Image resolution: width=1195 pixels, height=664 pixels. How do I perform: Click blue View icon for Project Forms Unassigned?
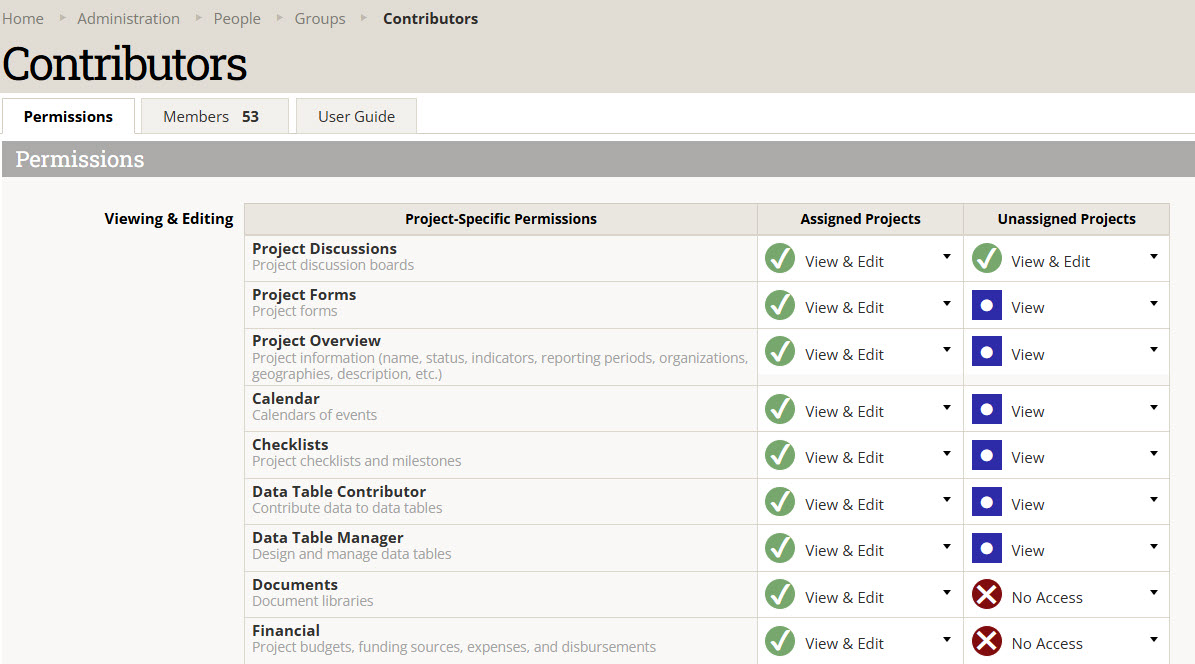[x=987, y=306]
